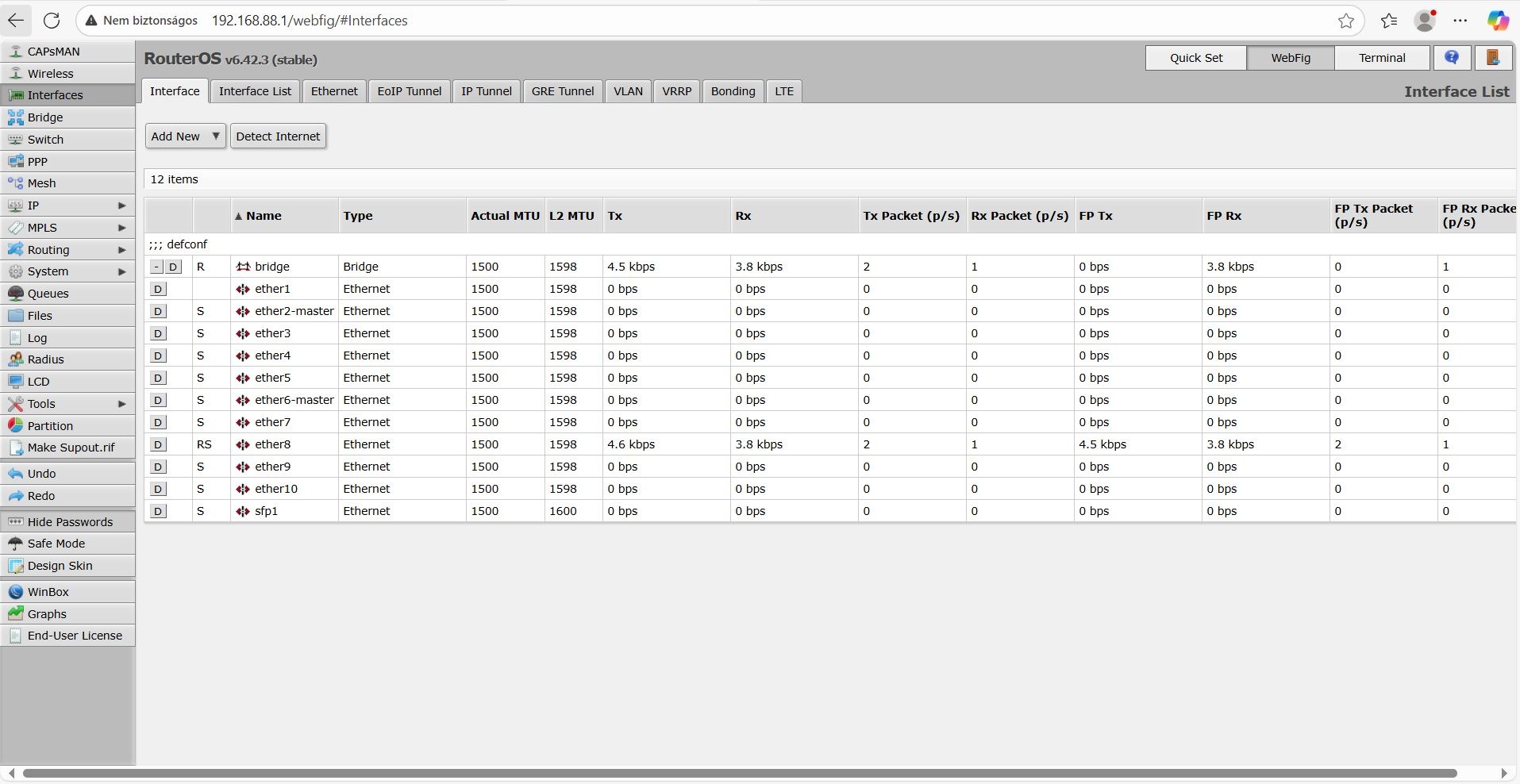Click the bridge interface icon in table
The height and width of the screenshot is (784, 1520).
(243, 267)
